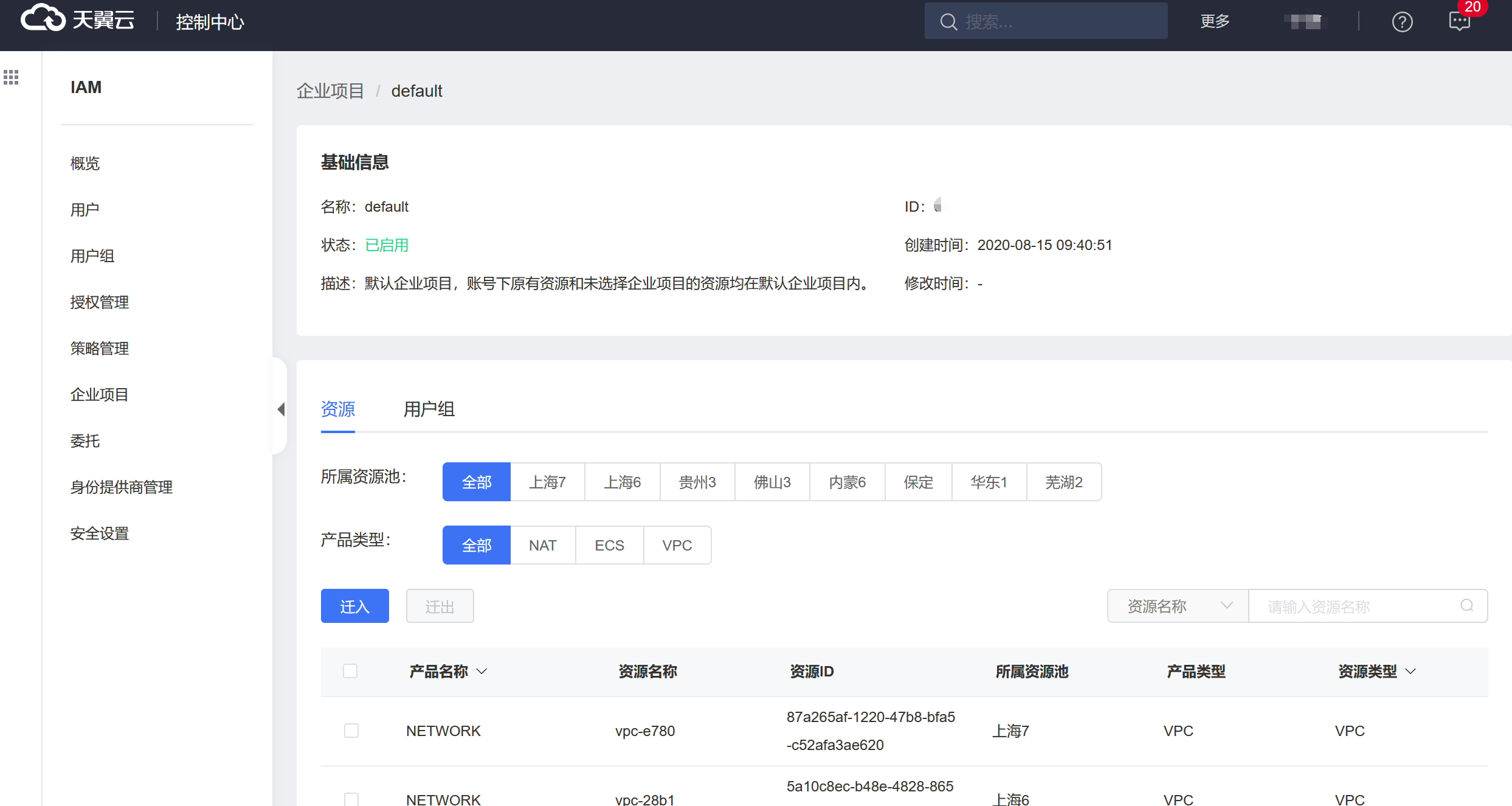Open 用户组 in the IAM sidebar
The width and height of the screenshot is (1512, 806).
point(92,256)
